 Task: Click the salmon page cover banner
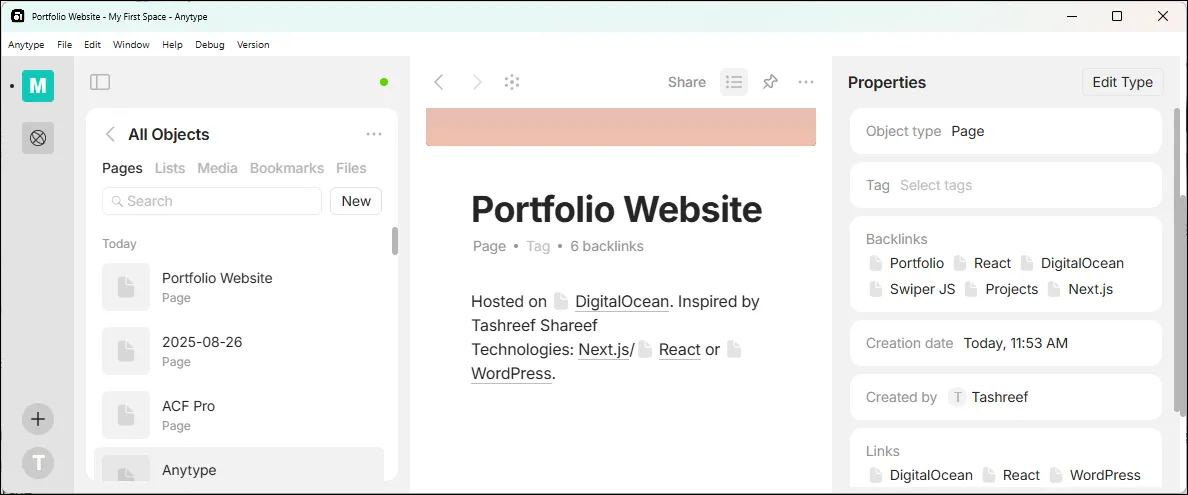[620, 127]
